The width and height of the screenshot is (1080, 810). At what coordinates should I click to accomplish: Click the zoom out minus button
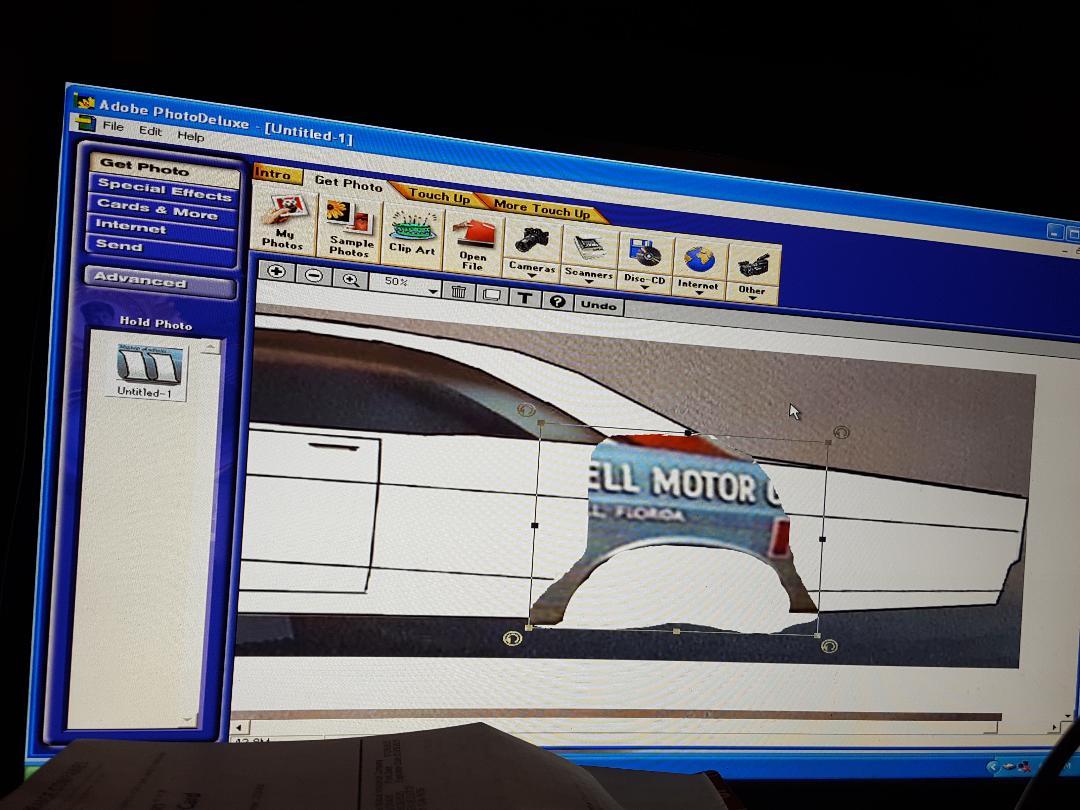313,275
